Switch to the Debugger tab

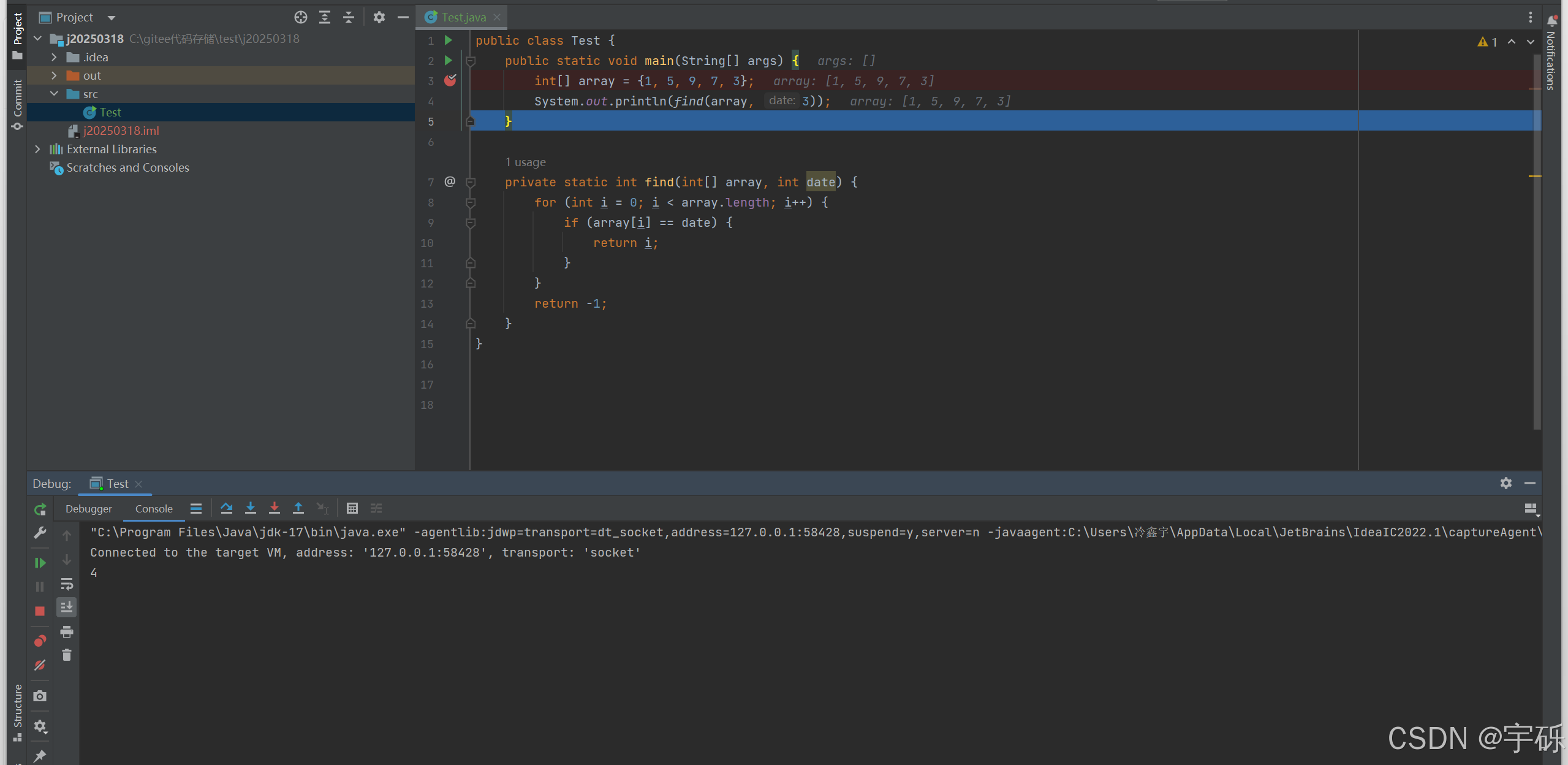click(x=89, y=509)
